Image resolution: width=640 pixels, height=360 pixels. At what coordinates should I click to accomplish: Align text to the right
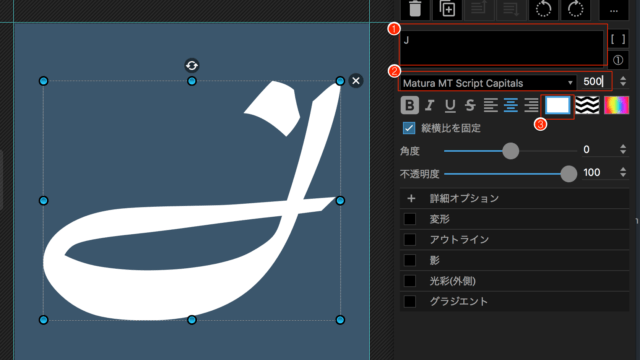[531, 105]
